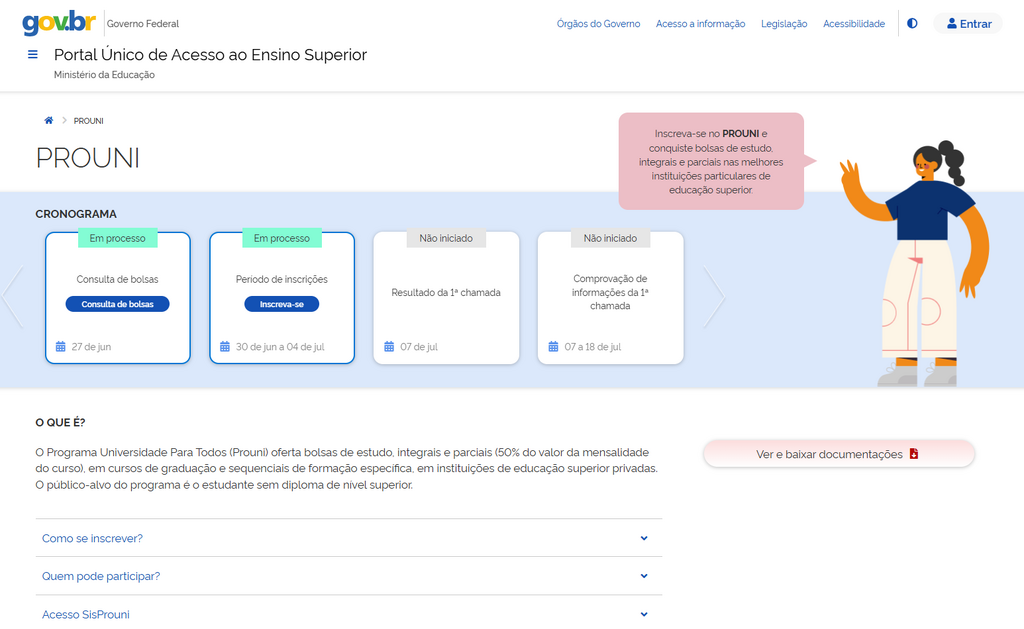The image size is (1024, 629).
Task: Click calendar icon beside 27 de jun
Action: pyautogui.click(x=61, y=347)
